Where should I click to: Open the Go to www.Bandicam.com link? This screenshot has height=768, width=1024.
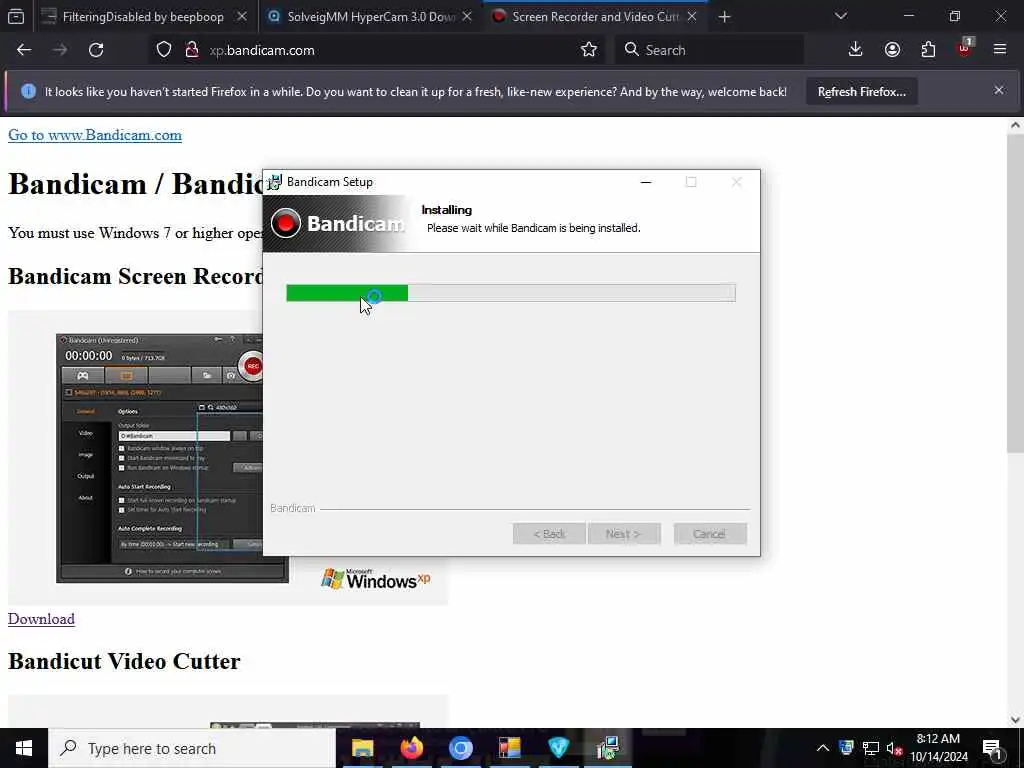tap(95, 135)
